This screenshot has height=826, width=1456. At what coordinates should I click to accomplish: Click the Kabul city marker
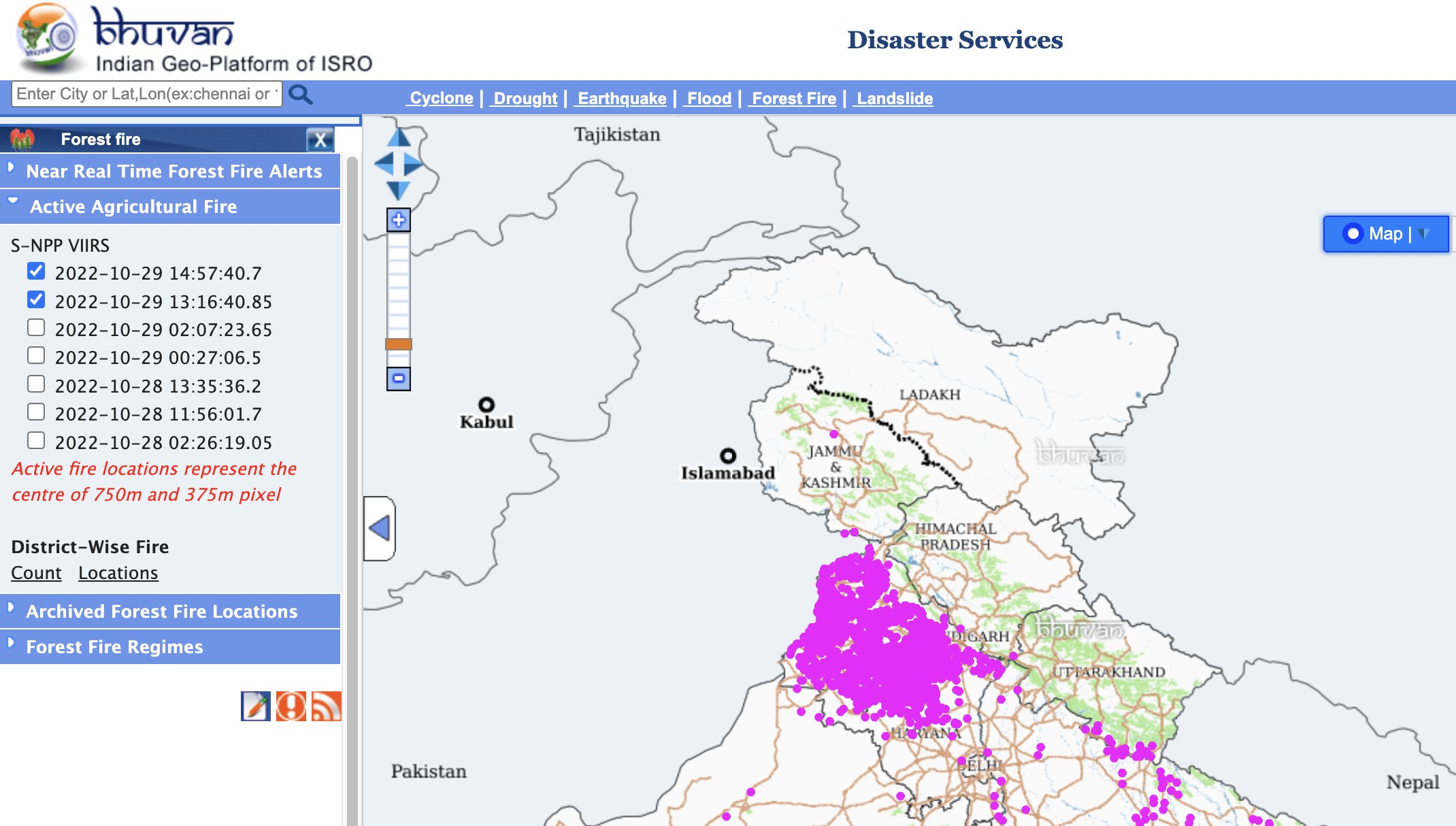pos(486,405)
